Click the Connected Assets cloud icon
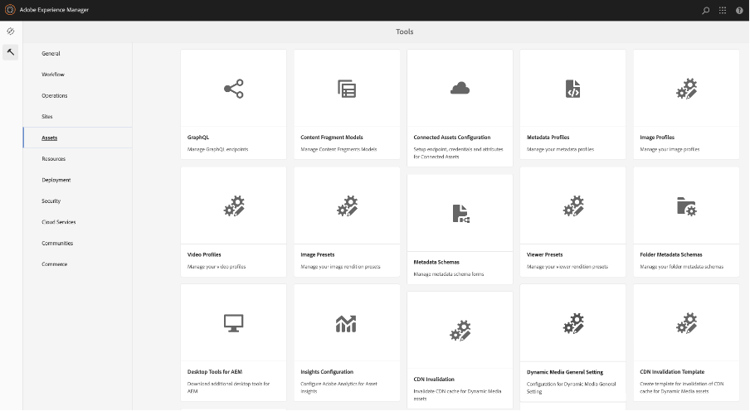Image resolution: width=750 pixels, height=411 pixels. (460, 88)
